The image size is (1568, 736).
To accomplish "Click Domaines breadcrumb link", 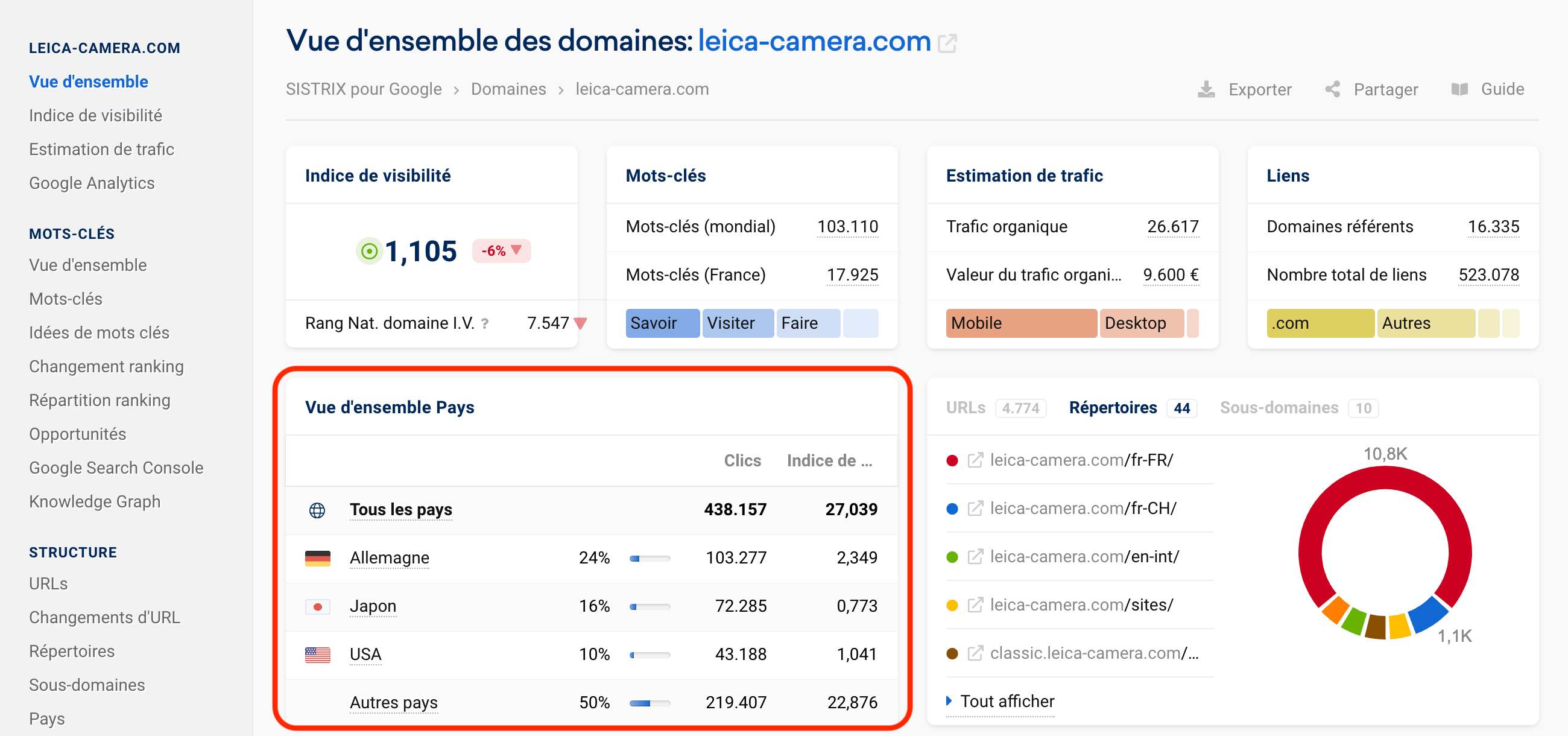I will 508,89.
